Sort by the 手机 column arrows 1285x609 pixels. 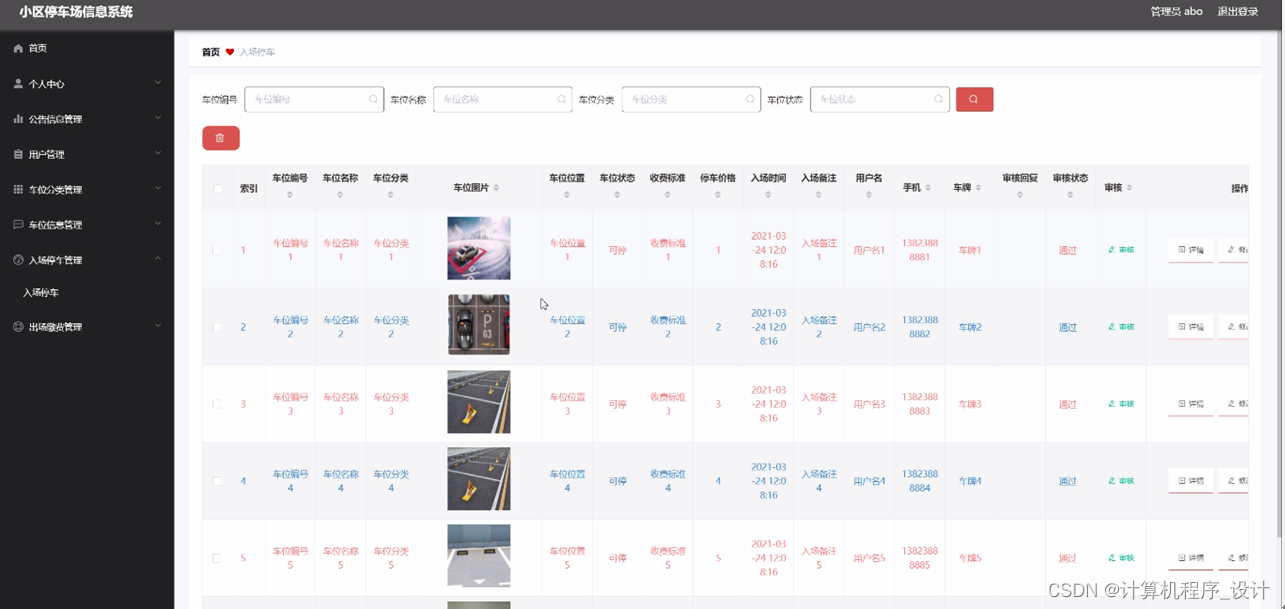coord(928,188)
